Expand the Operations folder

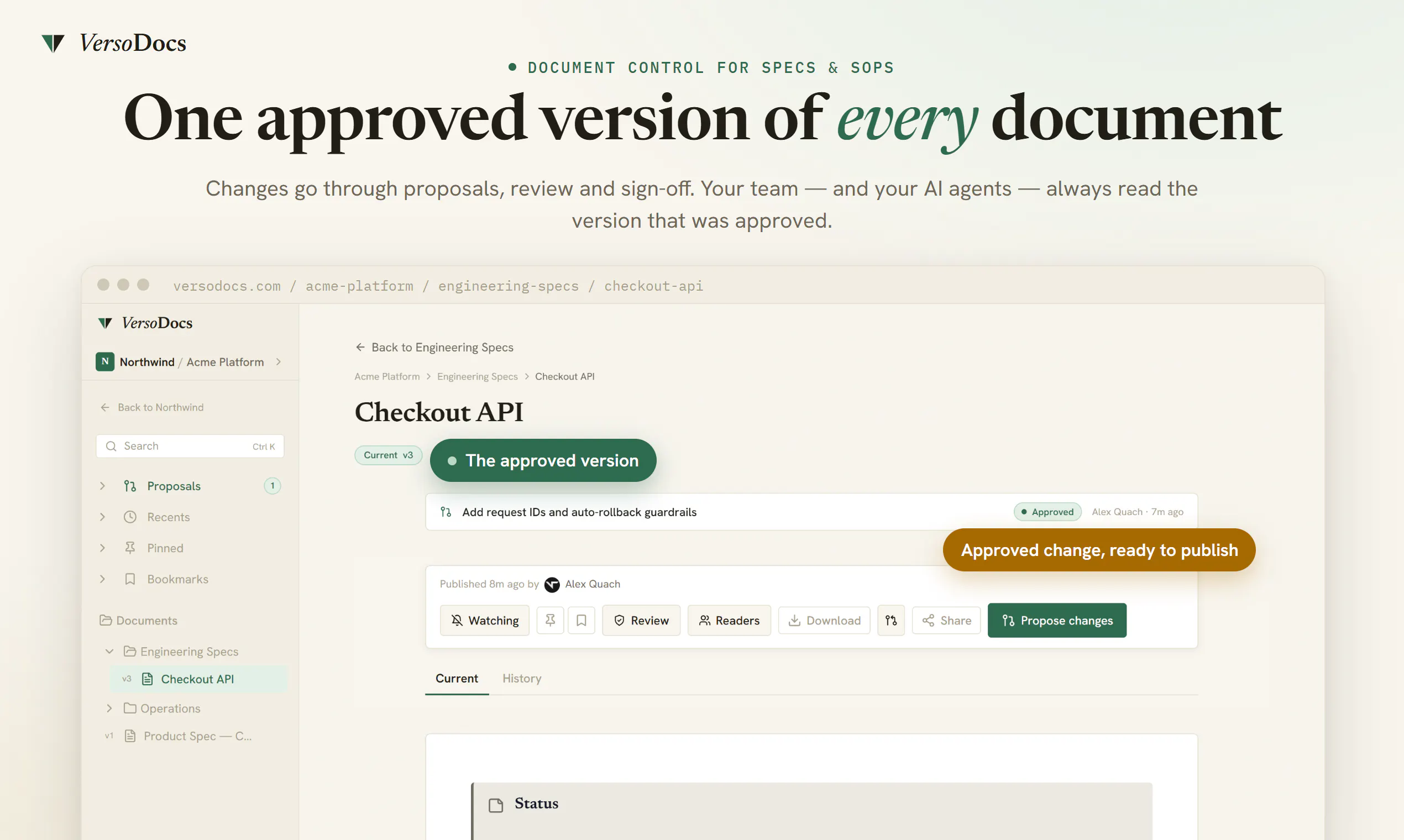click(109, 708)
